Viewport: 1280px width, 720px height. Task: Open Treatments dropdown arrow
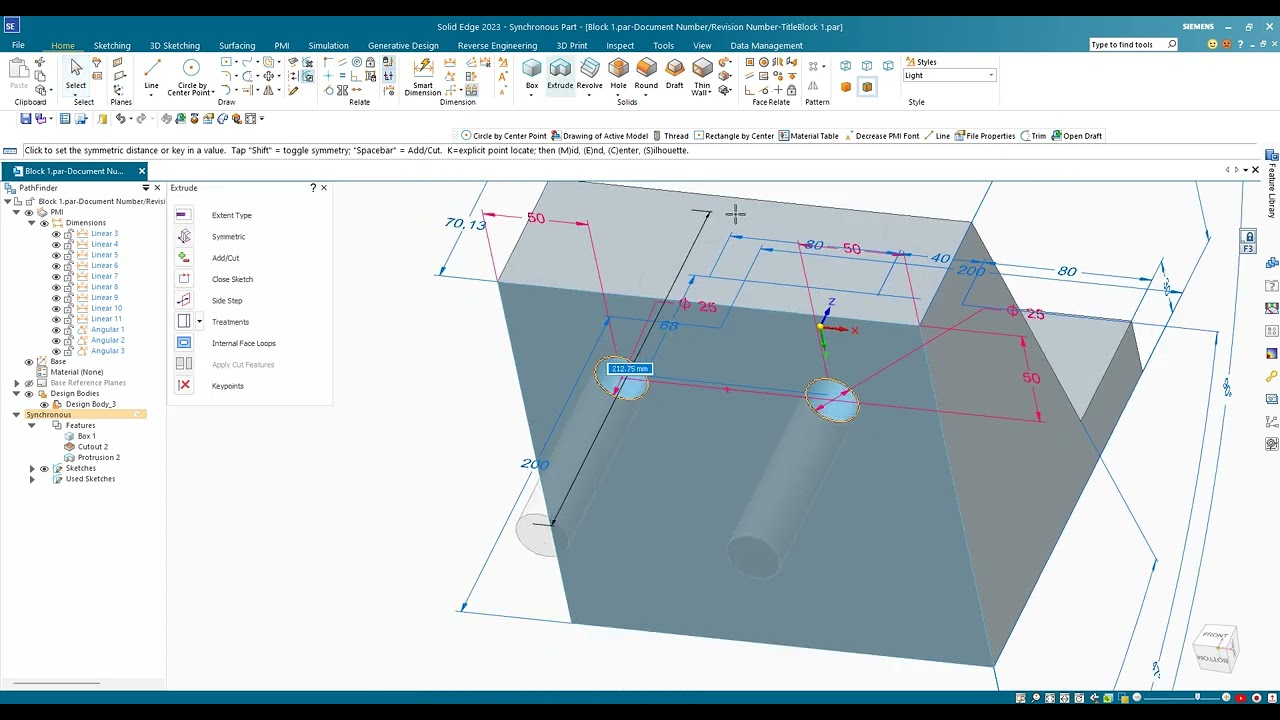tap(199, 322)
